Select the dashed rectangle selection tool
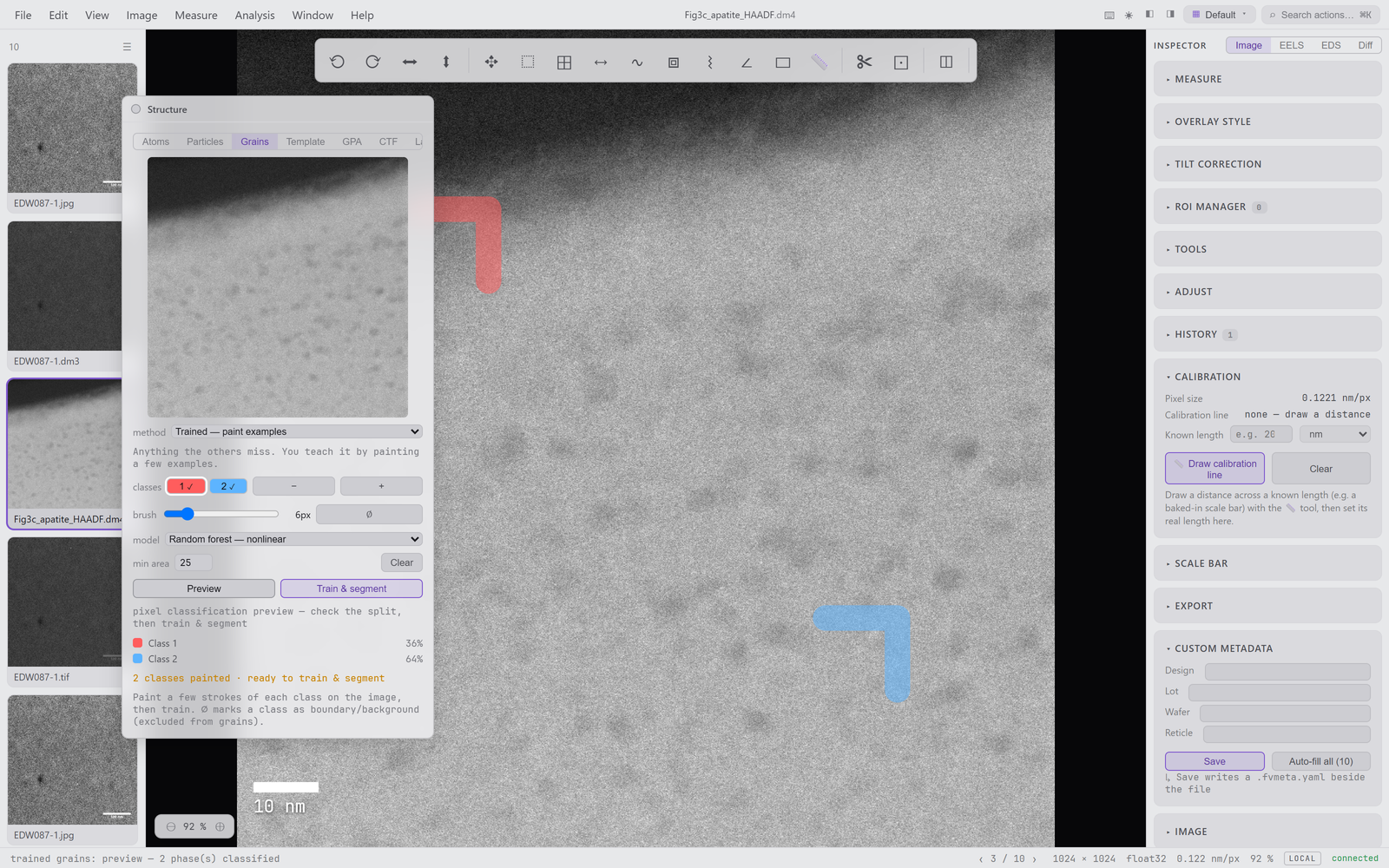Screen dimensions: 1389x868 528,62
